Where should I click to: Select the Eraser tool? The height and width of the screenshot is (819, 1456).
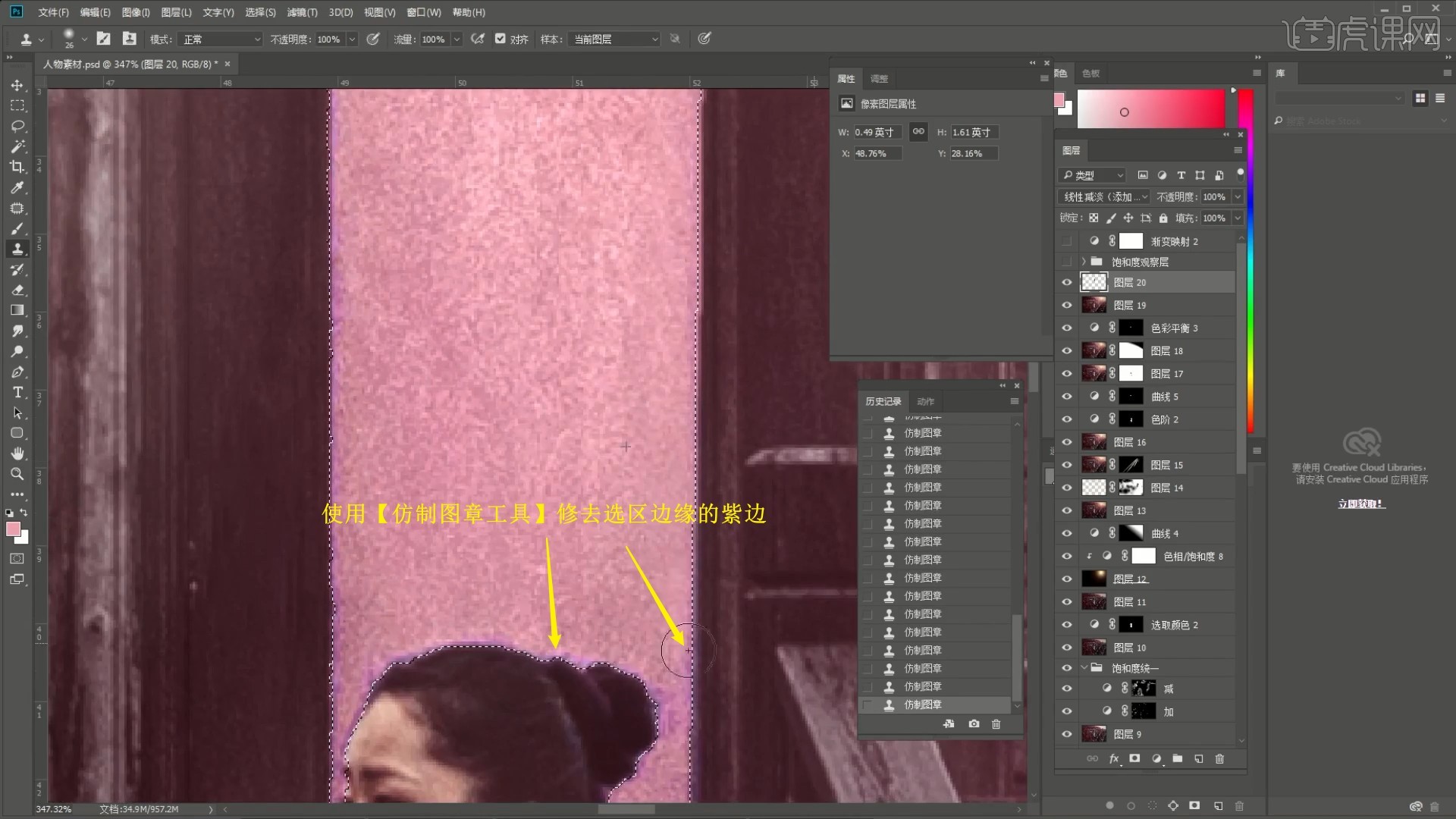tap(17, 290)
